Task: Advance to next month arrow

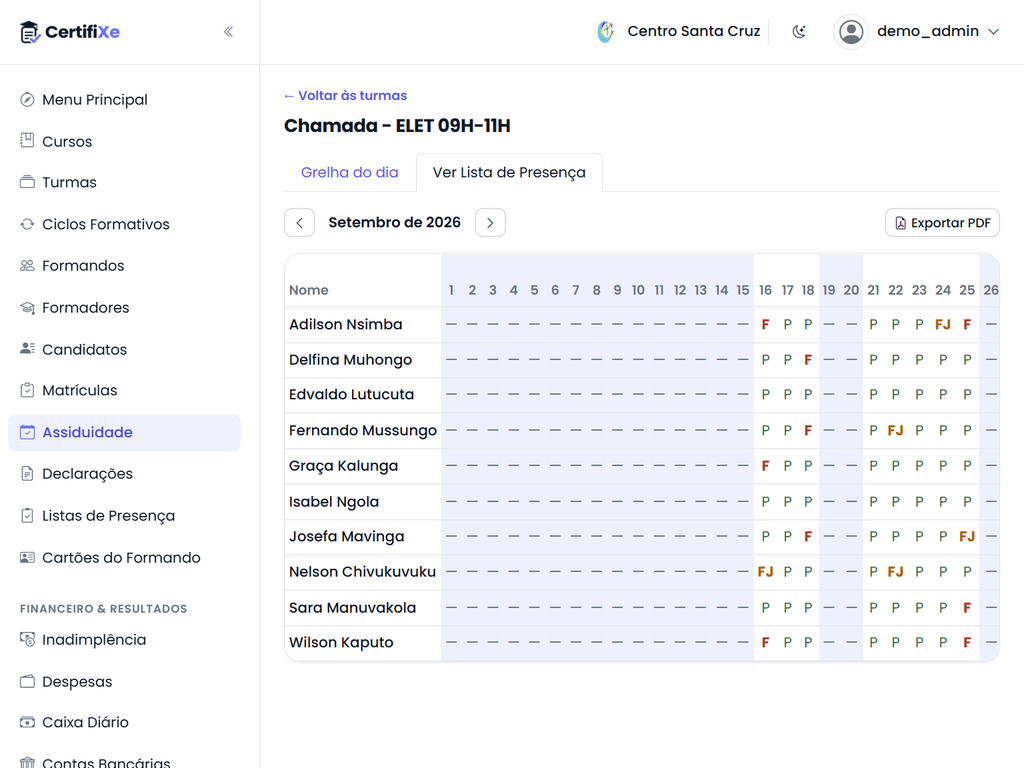Action: click(x=490, y=223)
